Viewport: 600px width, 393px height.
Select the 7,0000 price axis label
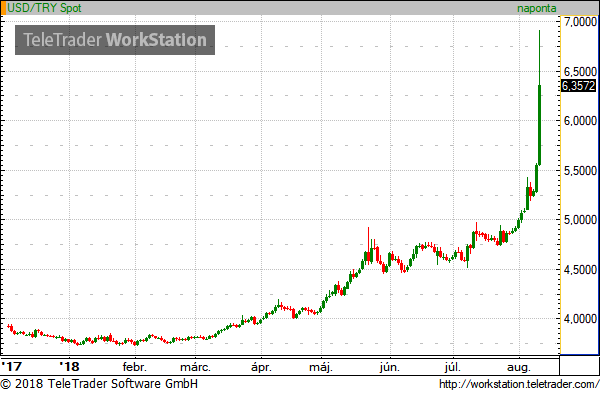point(580,22)
